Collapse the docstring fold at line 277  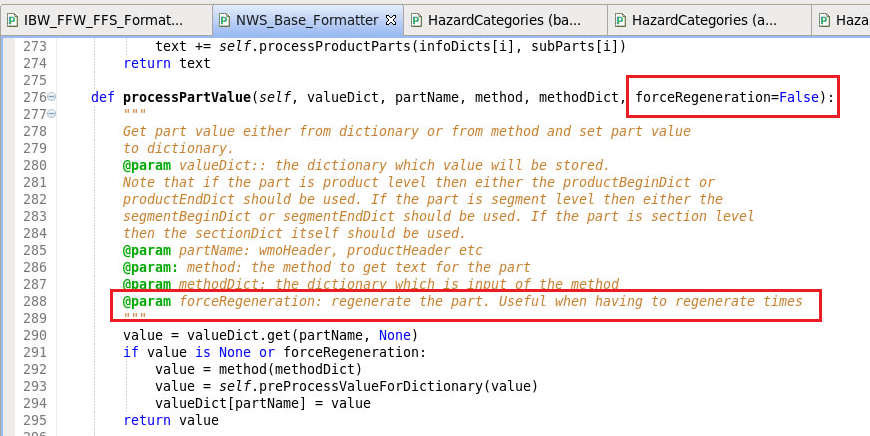pos(52,114)
